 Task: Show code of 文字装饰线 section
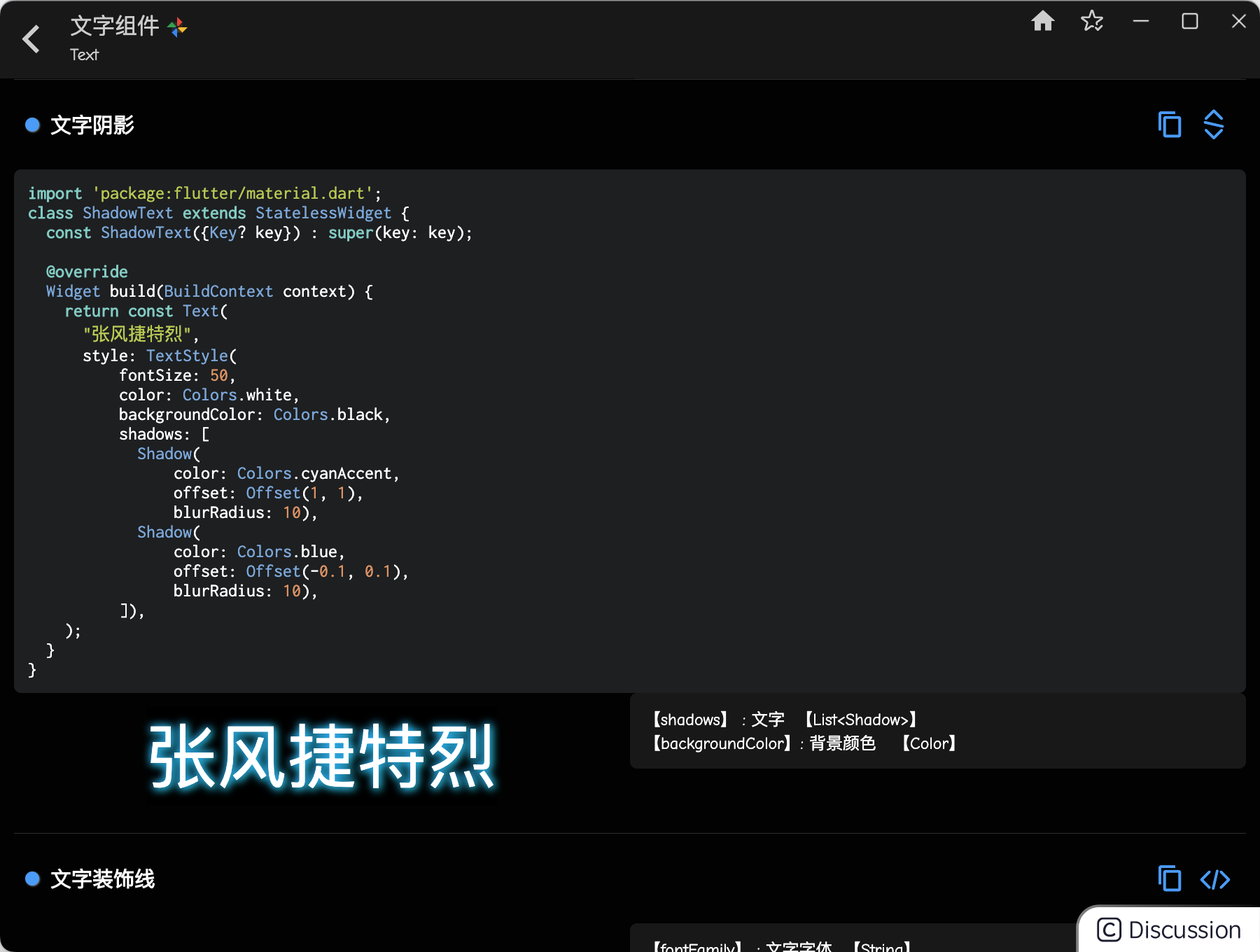[1214, 879]
